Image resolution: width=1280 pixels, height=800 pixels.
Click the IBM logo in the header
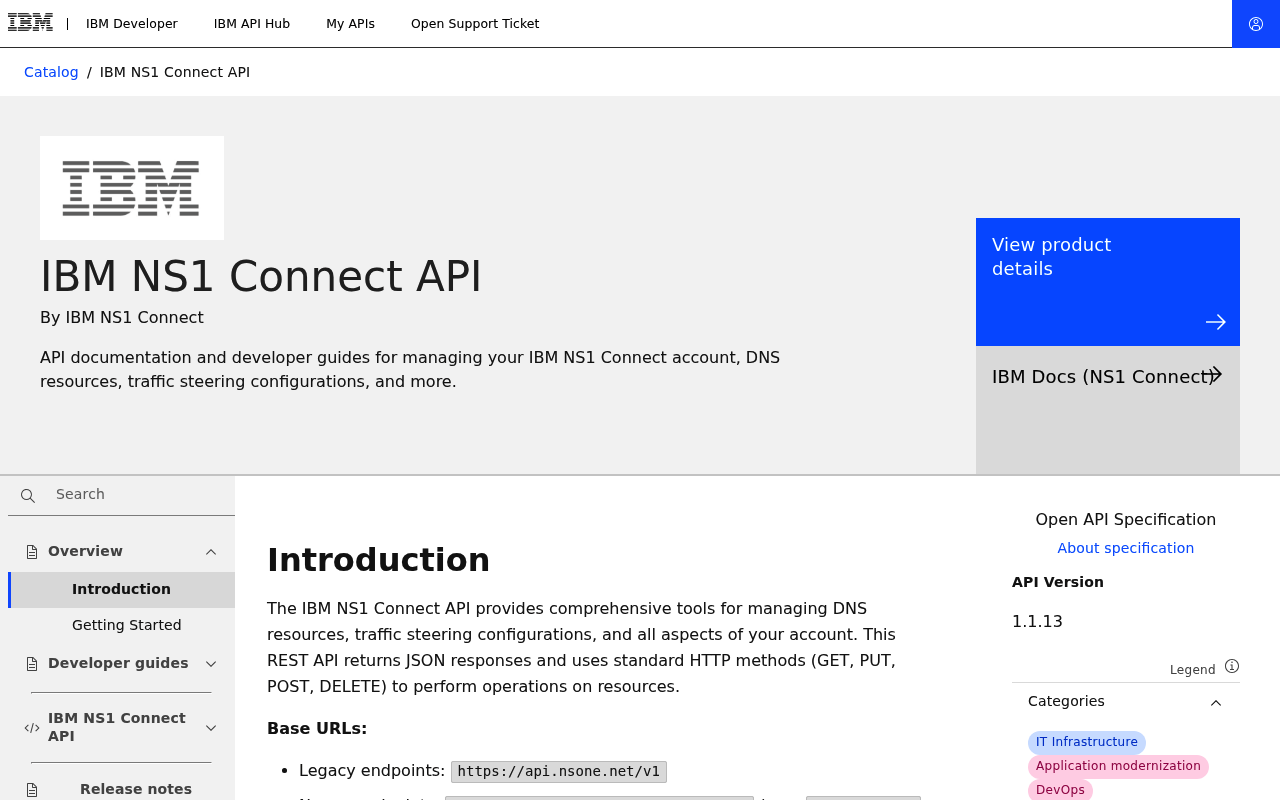pos(30,23)
